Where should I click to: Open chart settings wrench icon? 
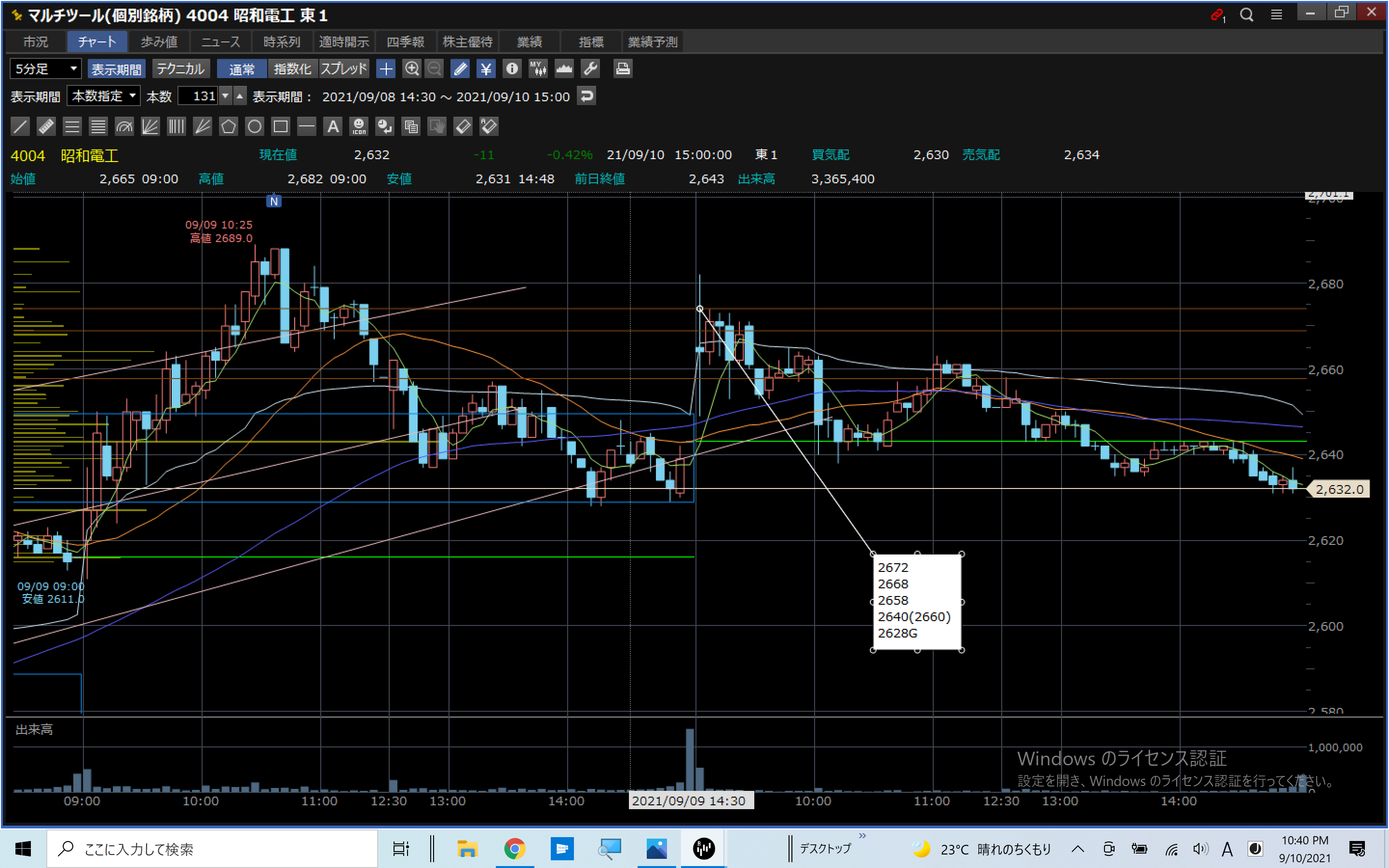pos(590,69)
